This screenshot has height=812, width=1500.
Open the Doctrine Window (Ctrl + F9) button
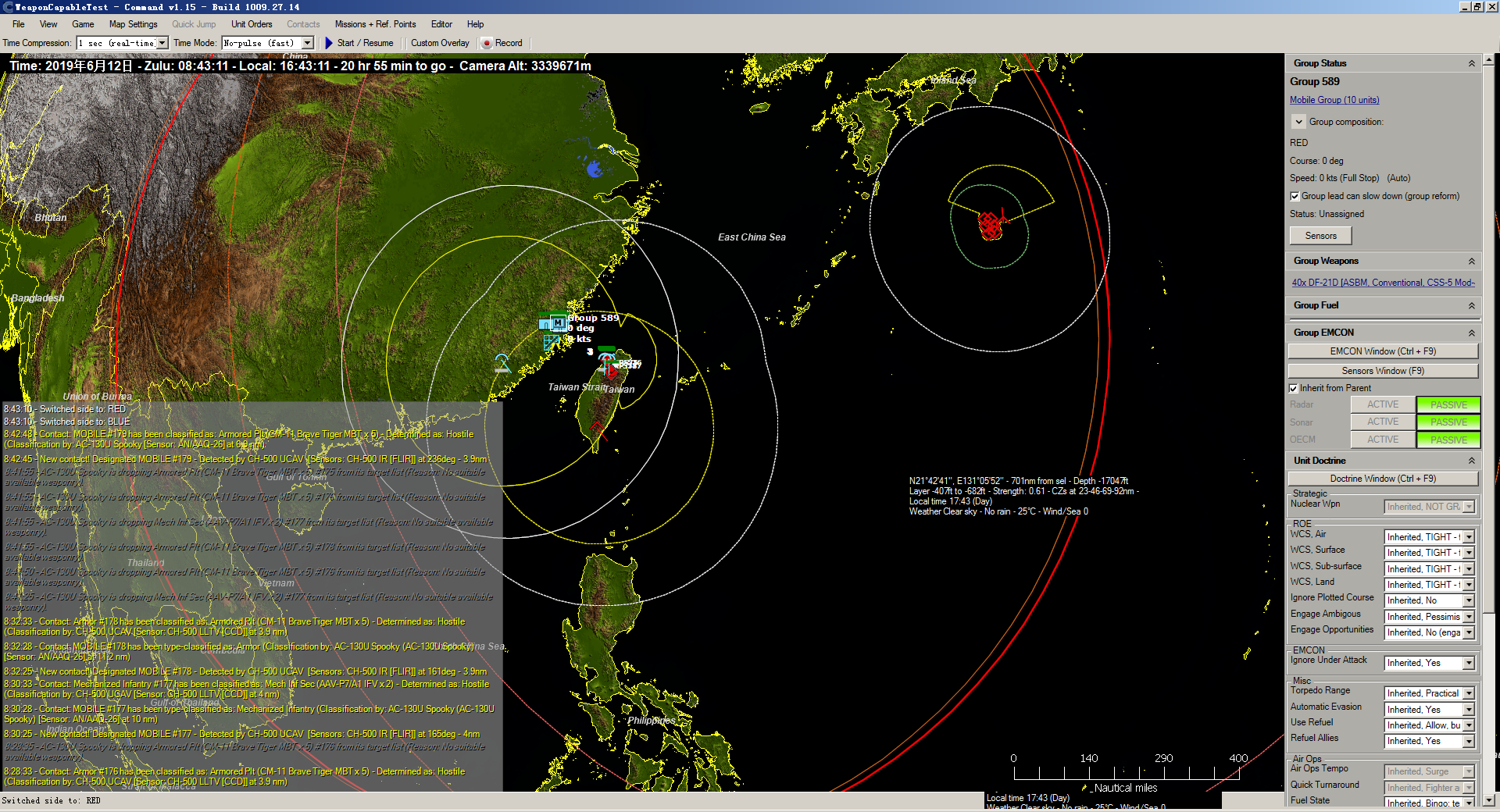[x=1383, y=479]
